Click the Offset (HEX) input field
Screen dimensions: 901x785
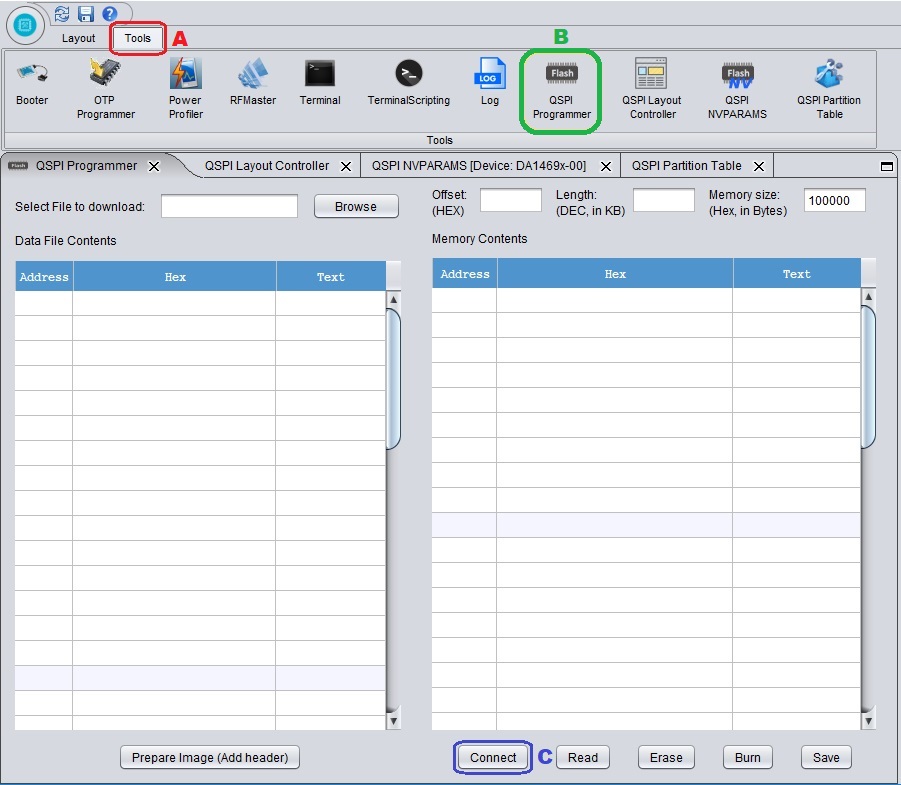click(x=510, y=201)
